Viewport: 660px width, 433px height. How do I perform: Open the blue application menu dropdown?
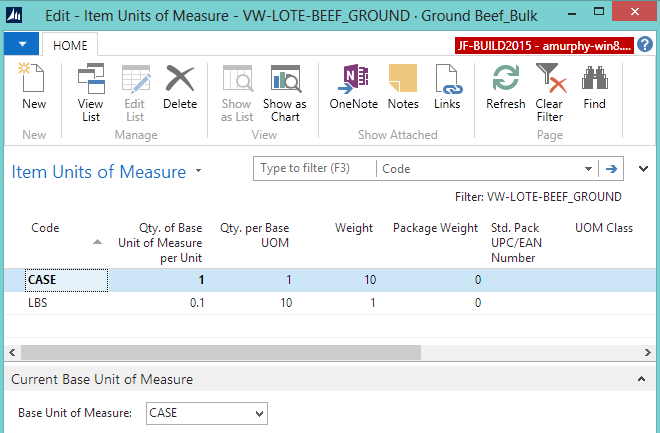click(22, 44)
